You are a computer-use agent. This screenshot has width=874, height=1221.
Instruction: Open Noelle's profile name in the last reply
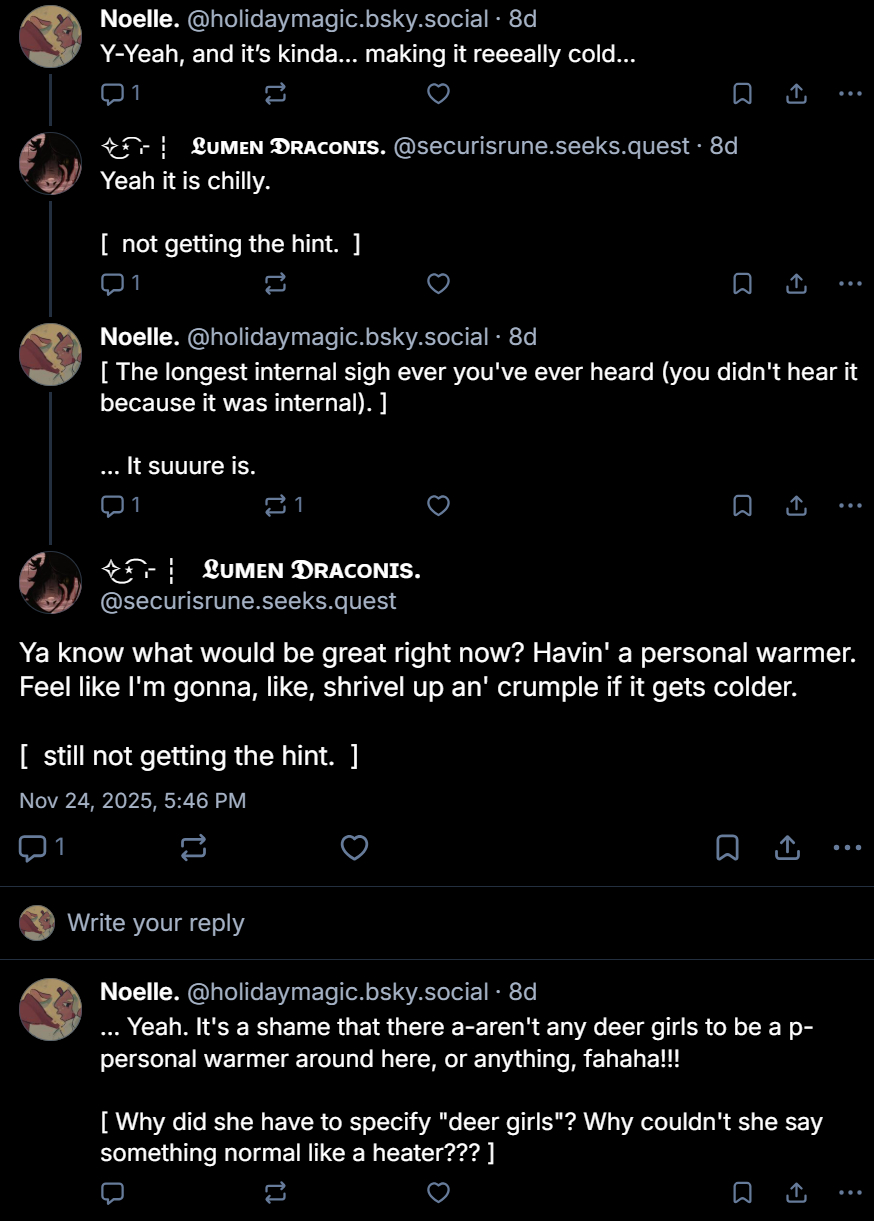point(139,992)
